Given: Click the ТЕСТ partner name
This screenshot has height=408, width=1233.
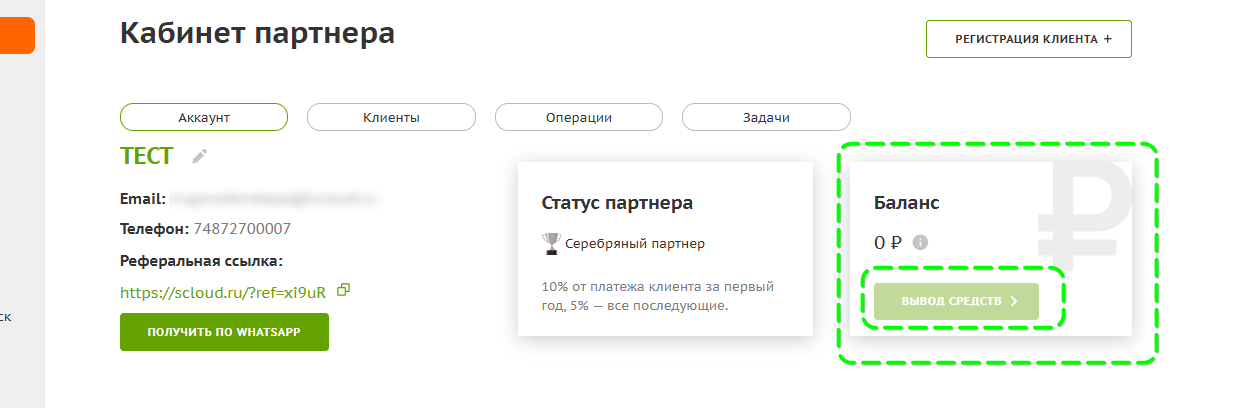Looking at the screenshot, I should (146, 156).
